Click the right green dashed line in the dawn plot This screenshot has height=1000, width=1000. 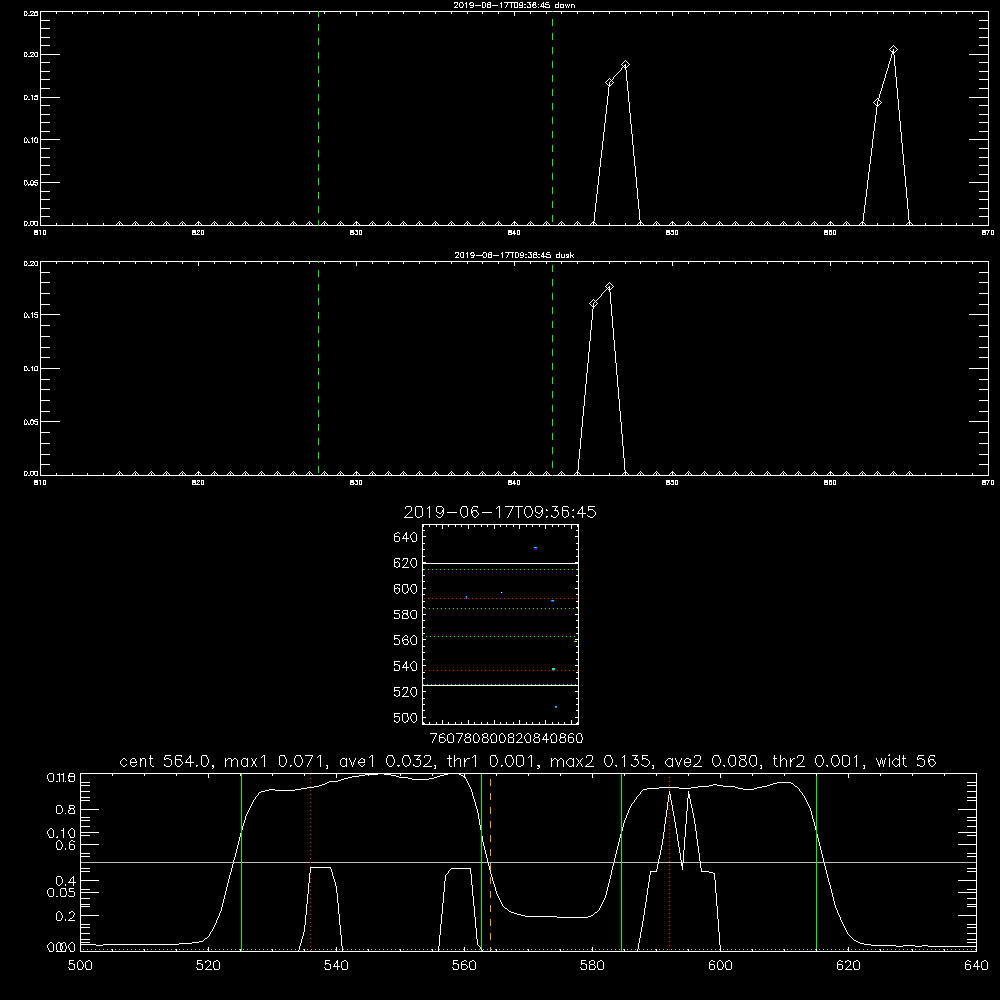552,118
